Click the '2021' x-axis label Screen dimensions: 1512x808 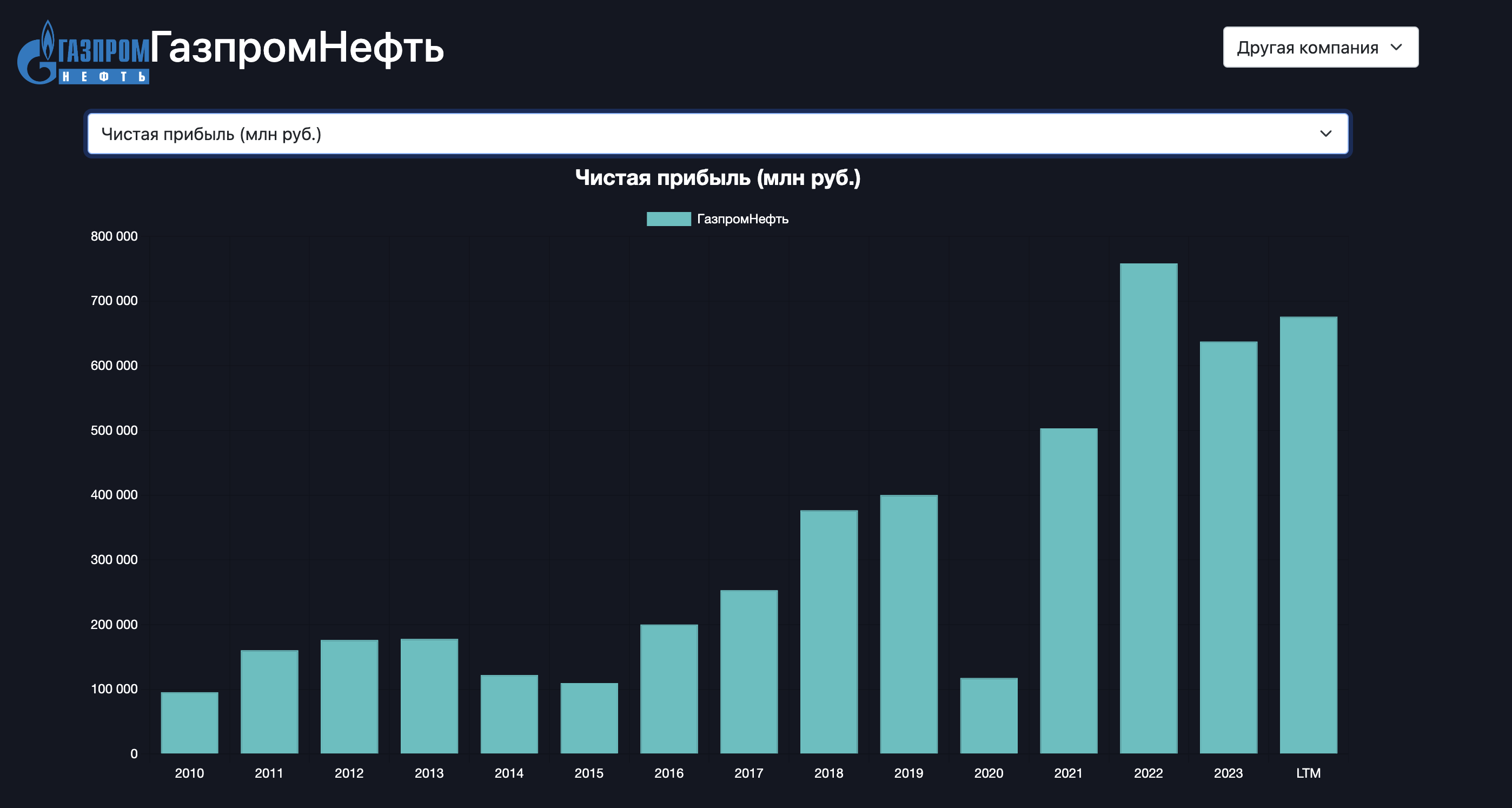tap(1069, 773)
